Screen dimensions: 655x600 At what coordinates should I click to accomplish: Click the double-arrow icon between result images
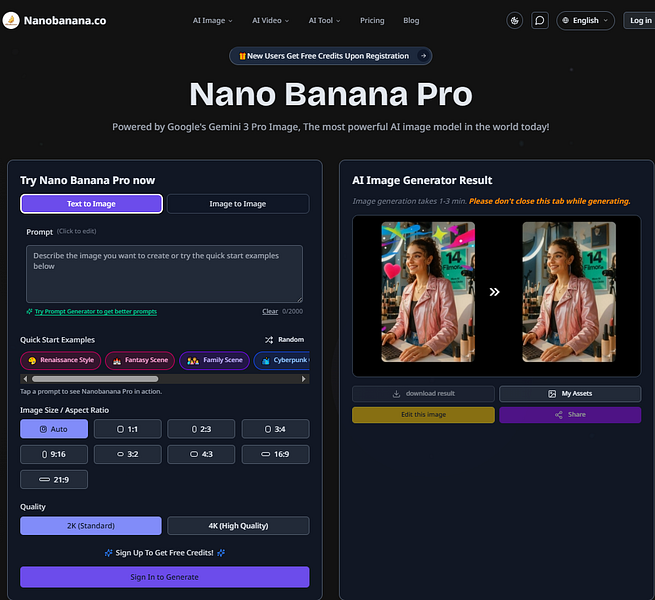click(x=494, y=292)
